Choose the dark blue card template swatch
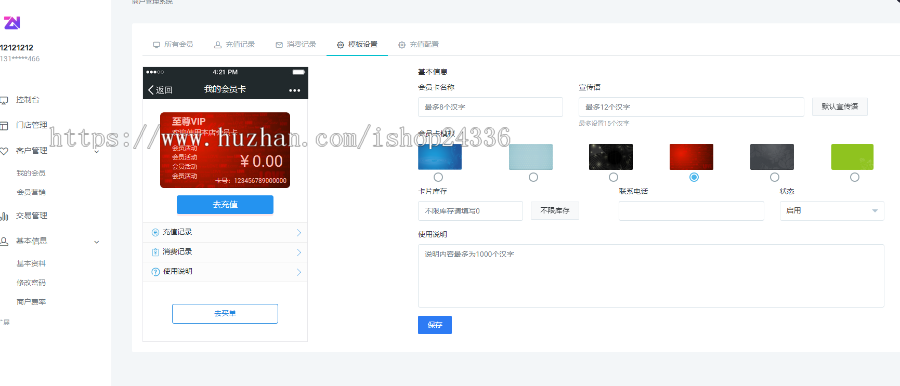 (440, 157)
